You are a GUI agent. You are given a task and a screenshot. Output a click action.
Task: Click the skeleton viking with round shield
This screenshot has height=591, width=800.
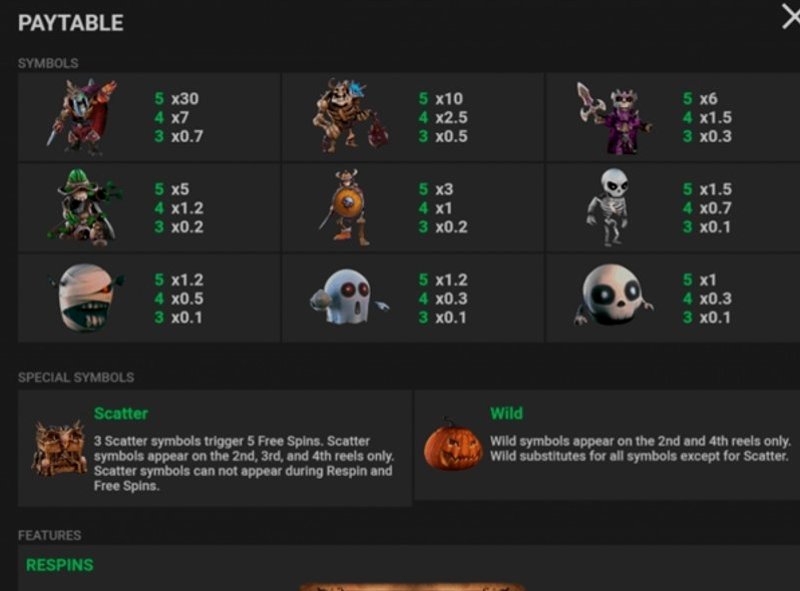(x=347, y=208)
